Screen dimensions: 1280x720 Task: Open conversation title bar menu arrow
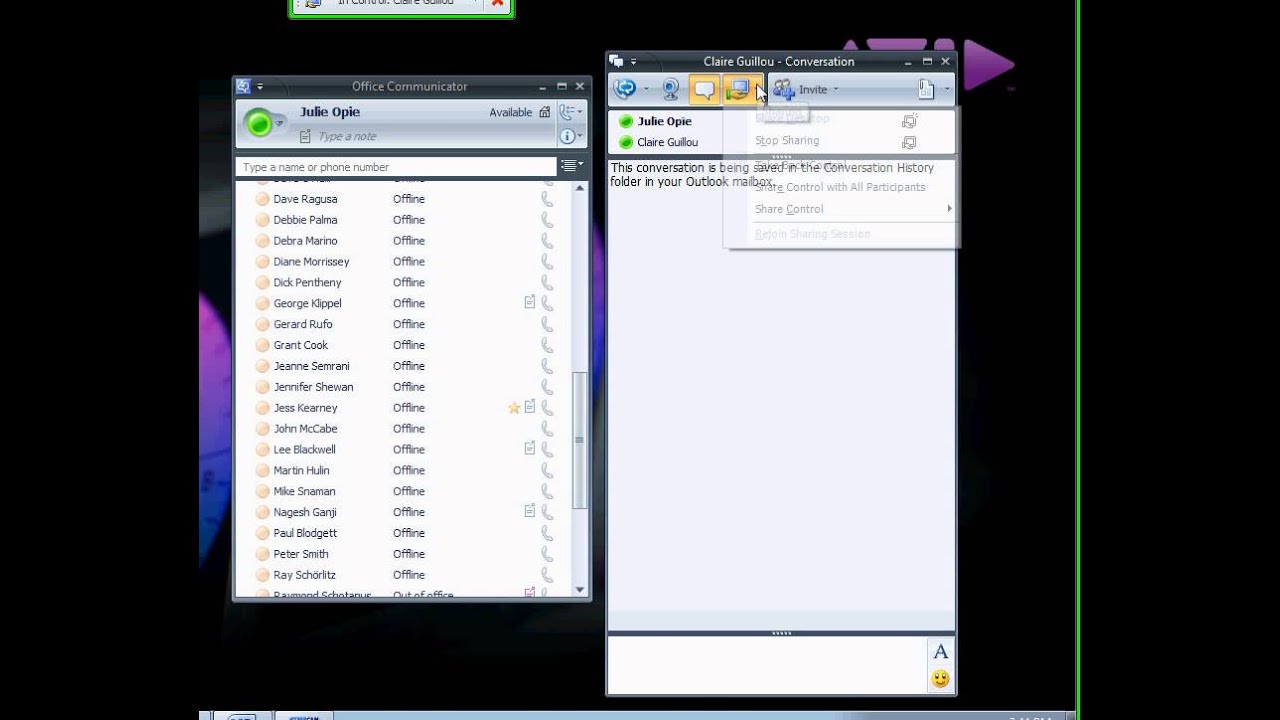633,62
